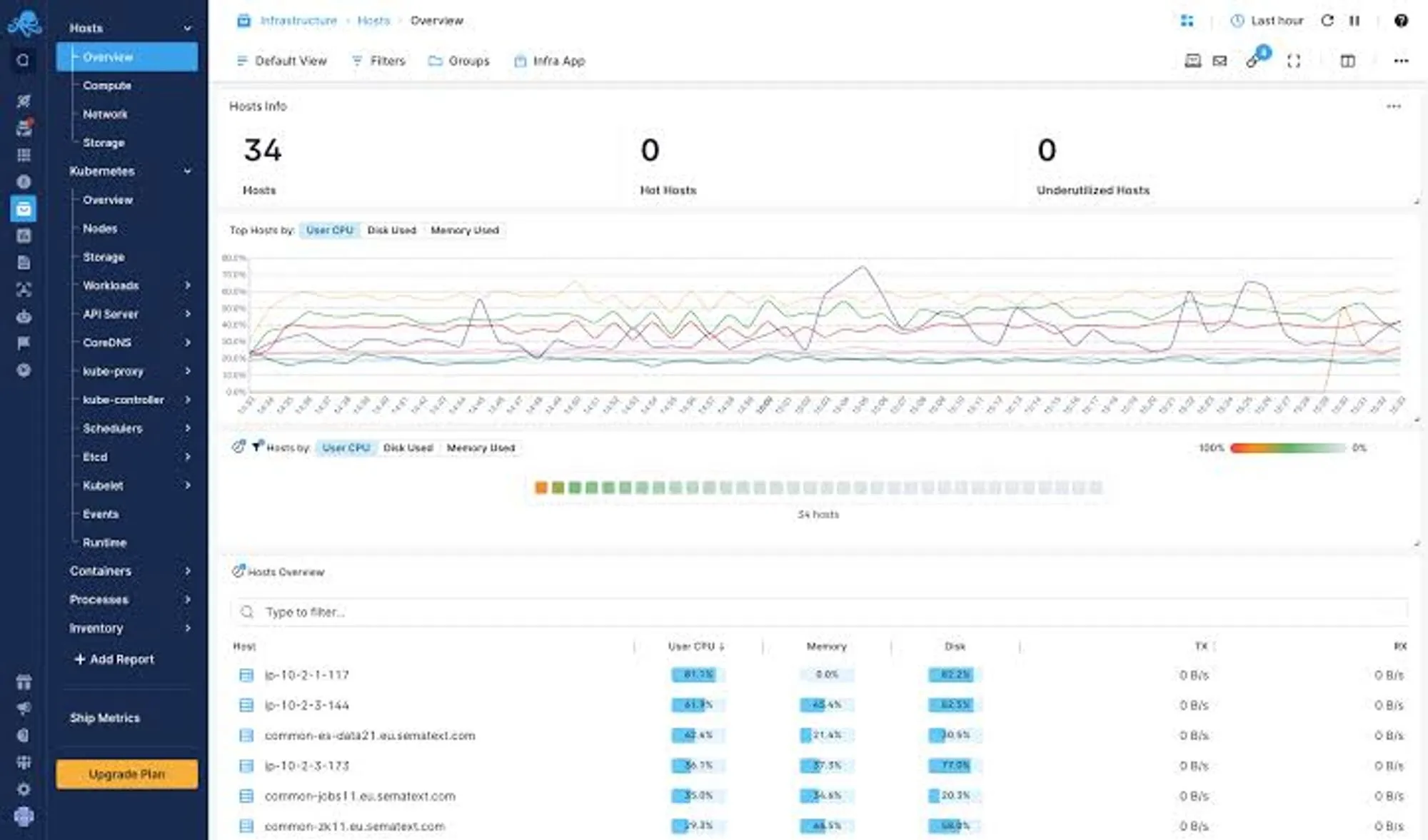
Task: Select Disk Used in Hosts by heatmap
Action: [x=408, y=448]
